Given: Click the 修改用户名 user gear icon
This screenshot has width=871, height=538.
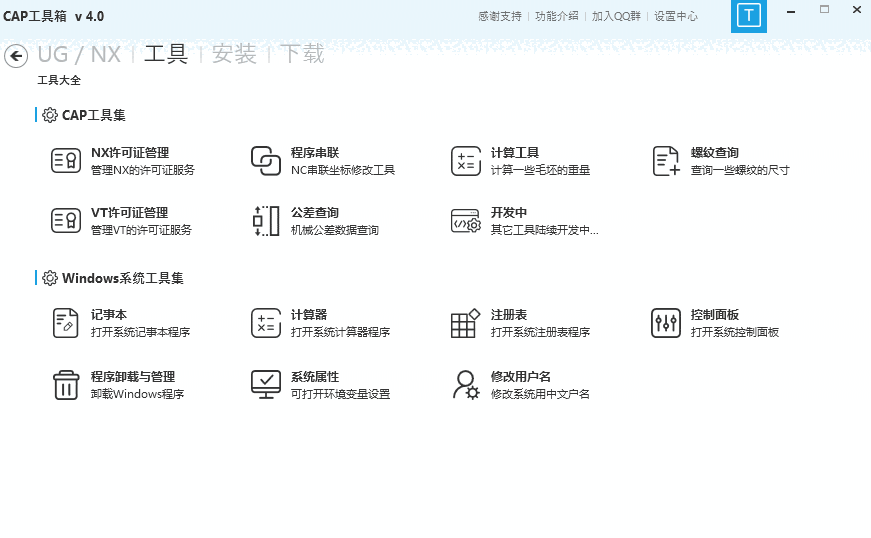Looking at the screenshot, I should tap(466, 385).
